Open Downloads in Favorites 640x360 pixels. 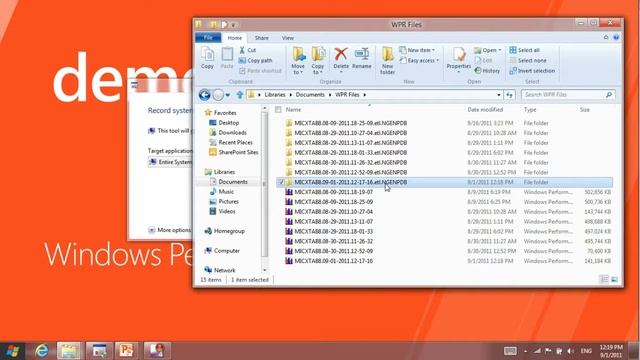coord(228,133)
